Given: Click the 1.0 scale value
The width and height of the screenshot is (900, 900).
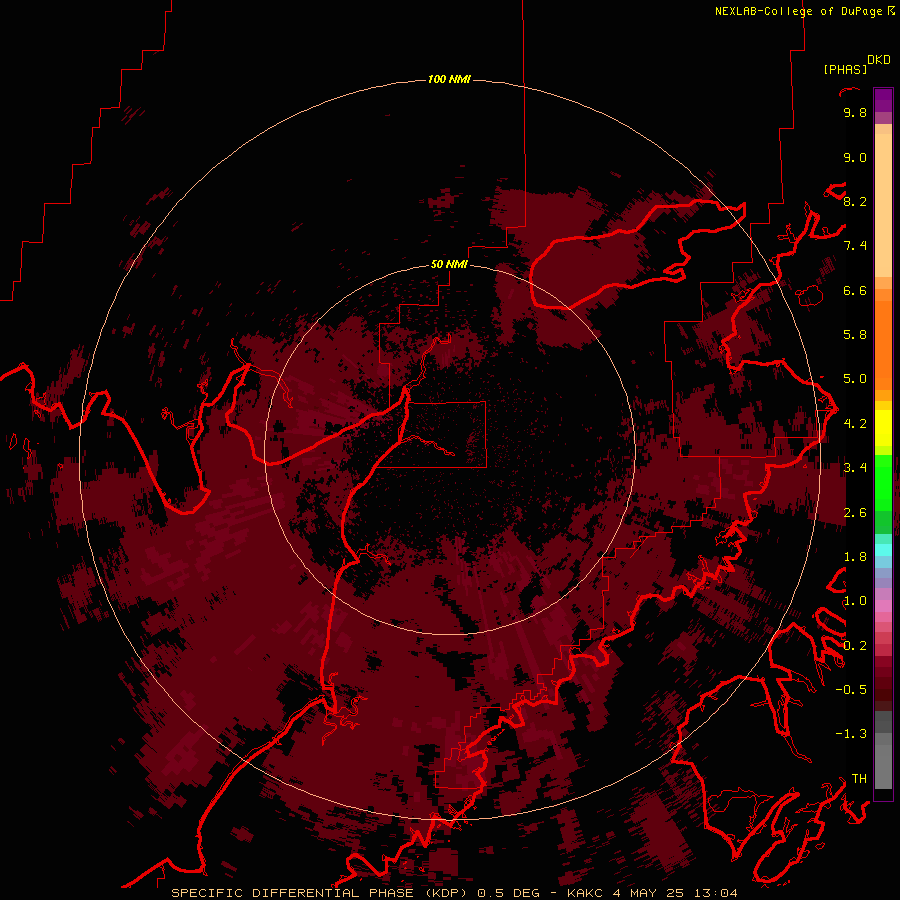Looking at the screenshot, I should pos(855,601).
